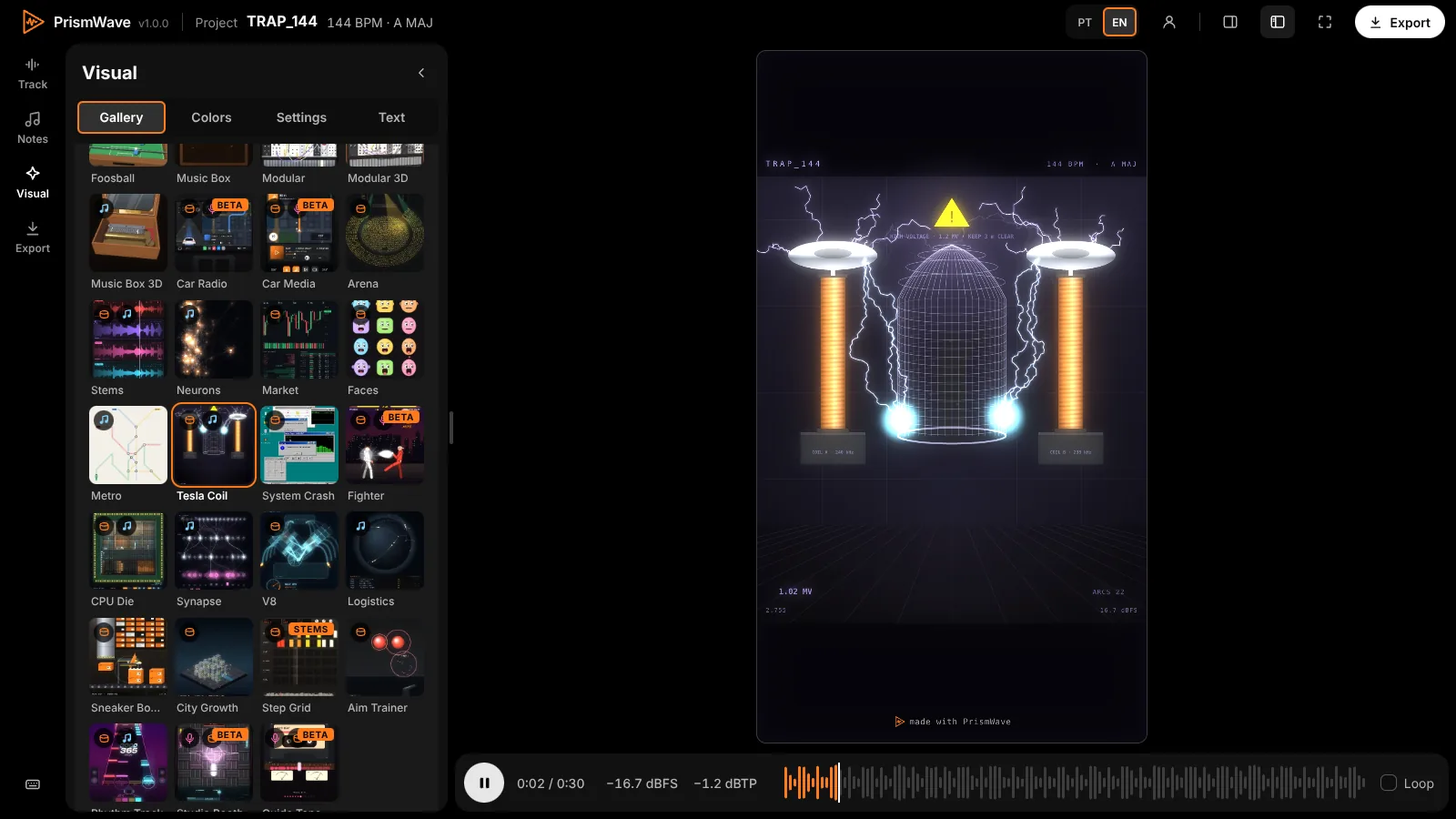Select the System Crash visual

coord(299,454)
